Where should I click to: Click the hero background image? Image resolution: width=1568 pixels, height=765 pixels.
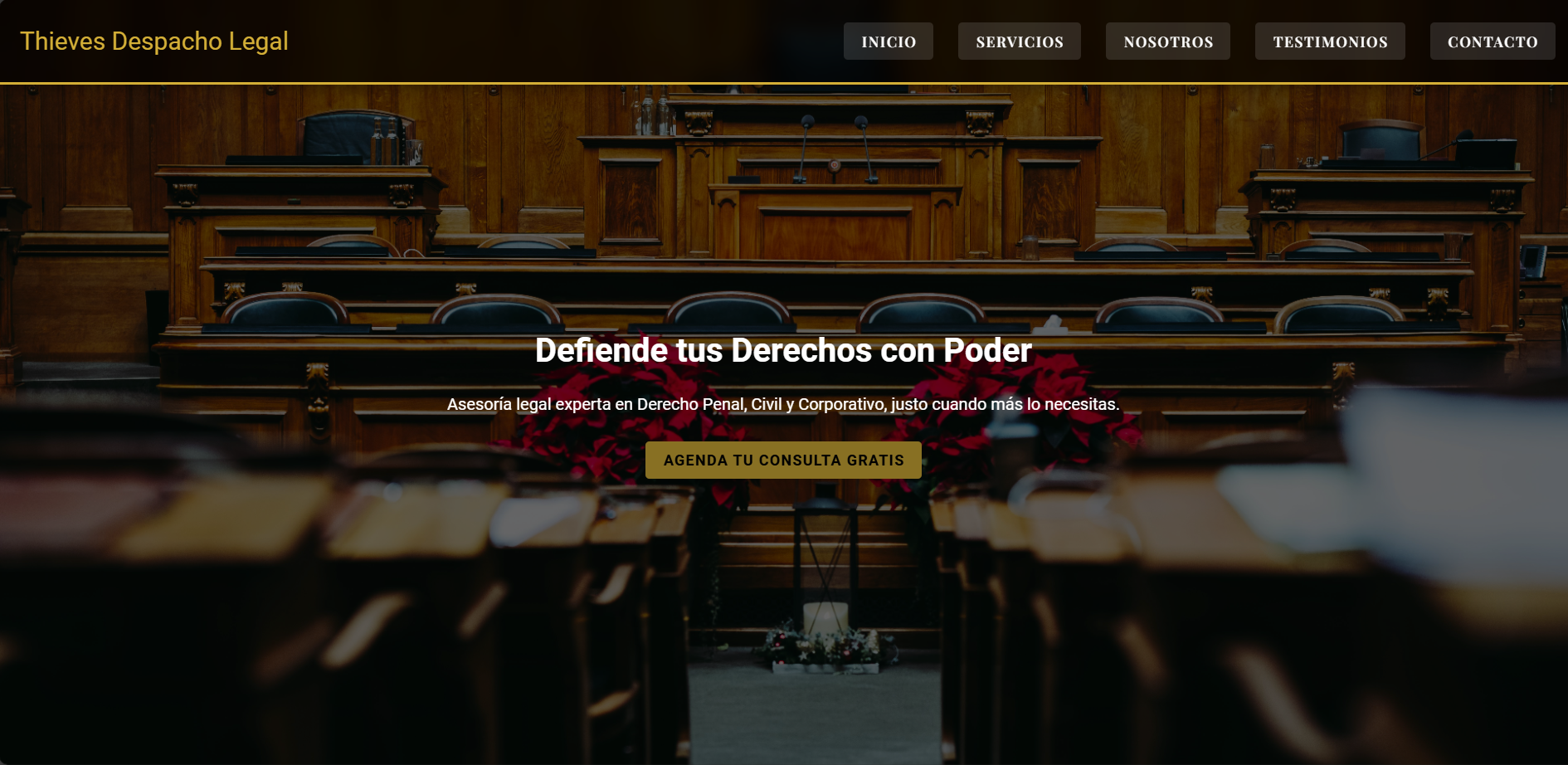click(x=332, y=581)
